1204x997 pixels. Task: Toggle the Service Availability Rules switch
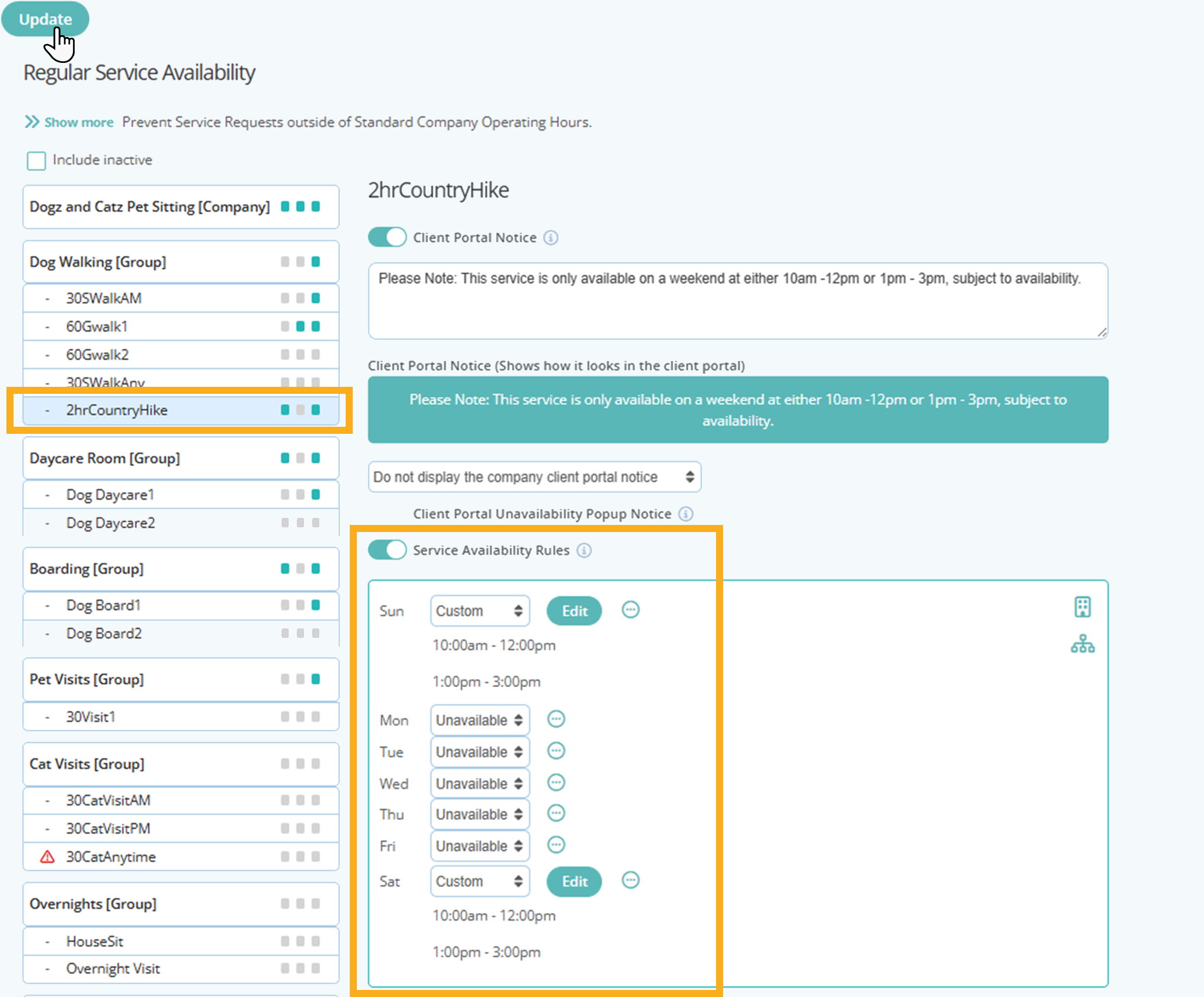pyautogui.click(x=387, y=550)
